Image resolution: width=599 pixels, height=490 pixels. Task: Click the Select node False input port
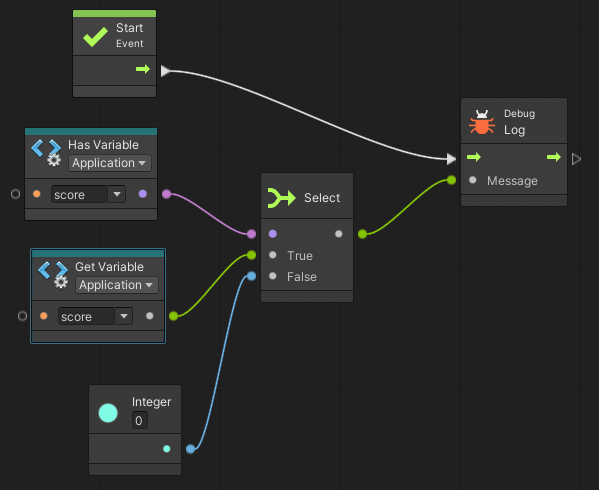273,276
